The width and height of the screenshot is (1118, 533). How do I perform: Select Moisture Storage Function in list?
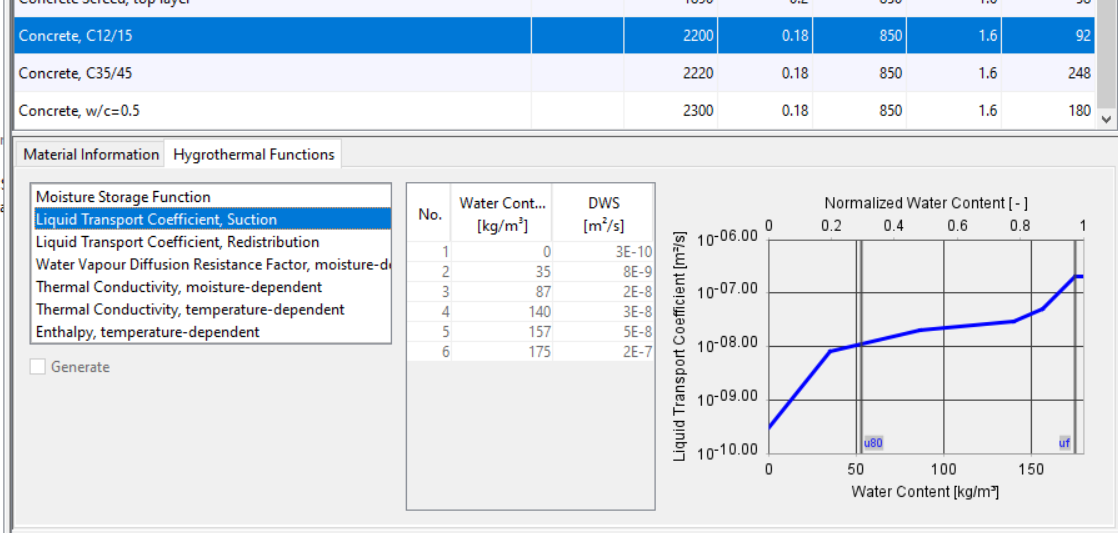[x=123, y=197]
